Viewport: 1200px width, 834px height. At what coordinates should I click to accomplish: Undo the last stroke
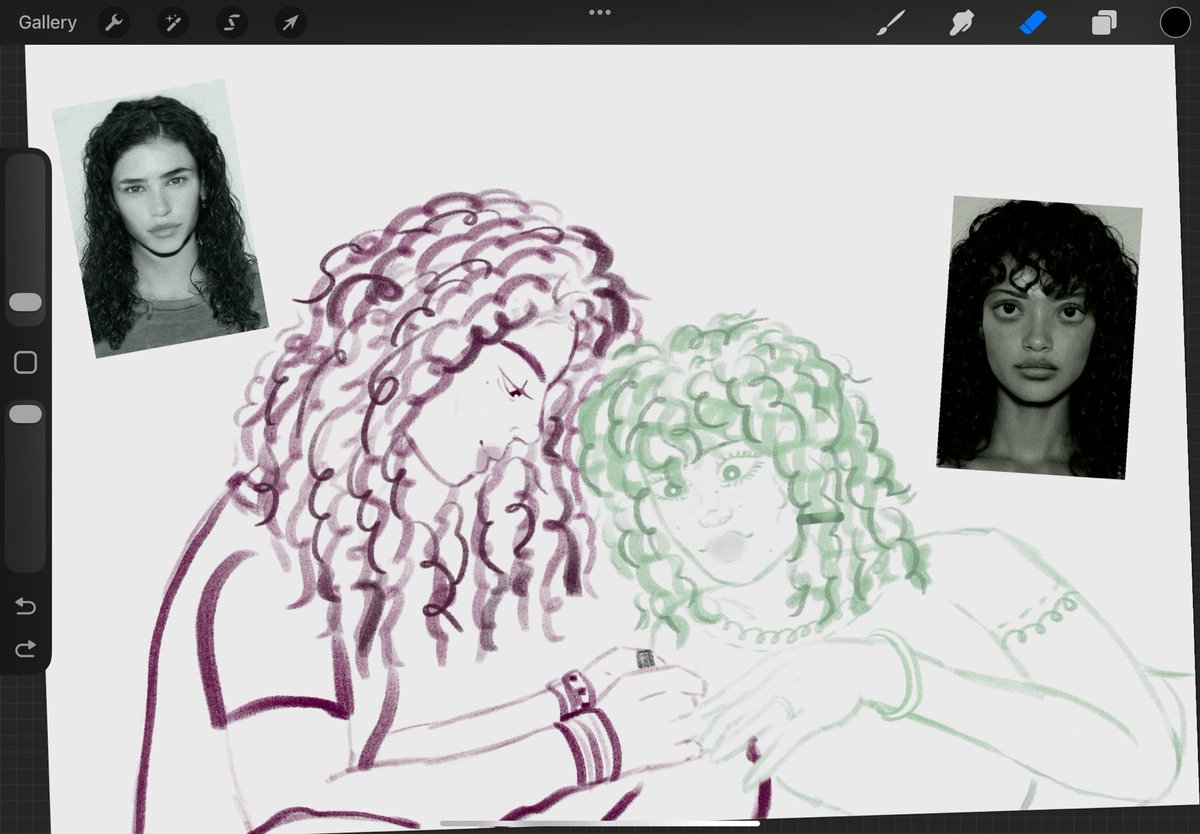point(25,606)
